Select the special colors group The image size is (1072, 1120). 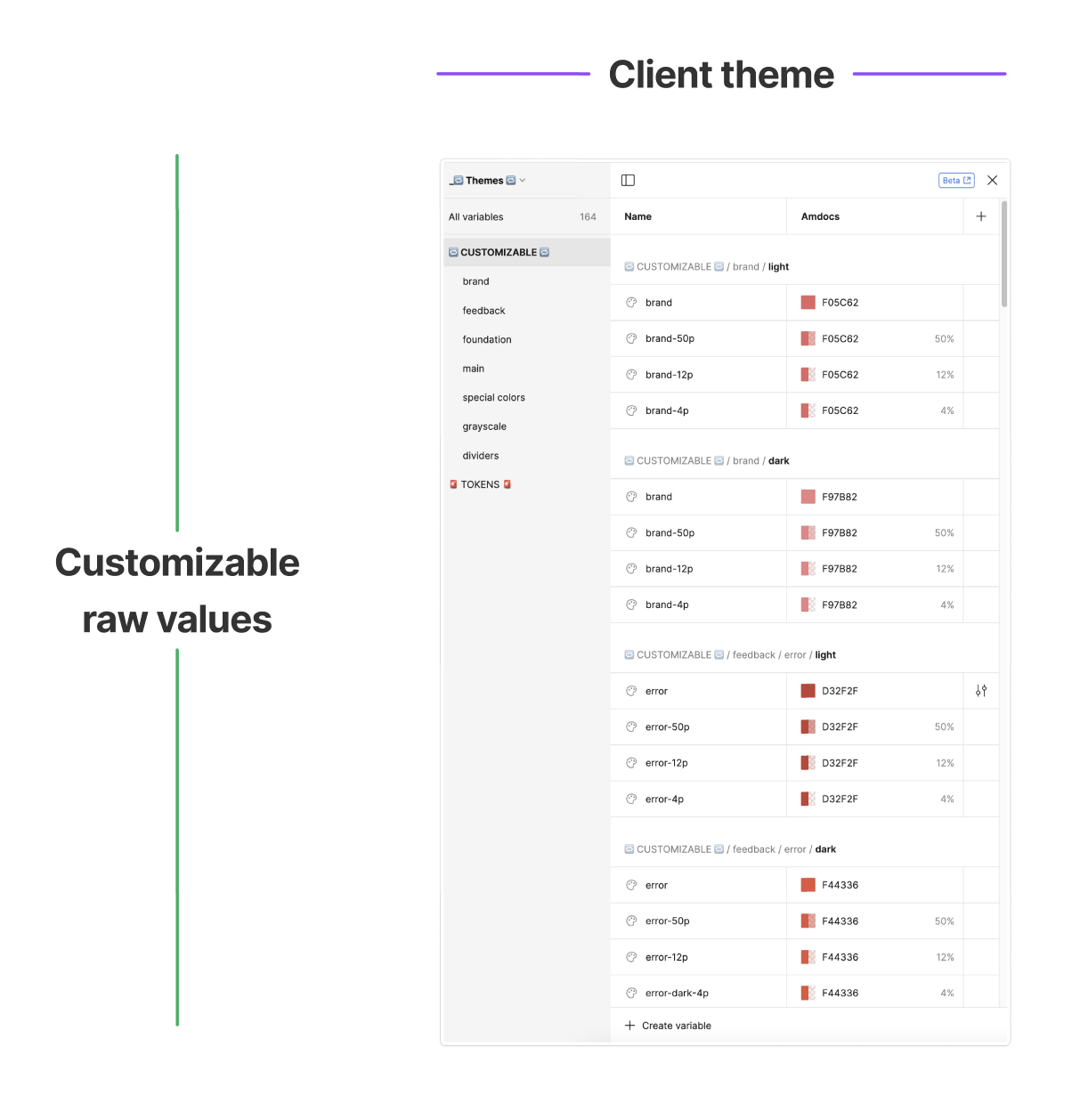493,398
